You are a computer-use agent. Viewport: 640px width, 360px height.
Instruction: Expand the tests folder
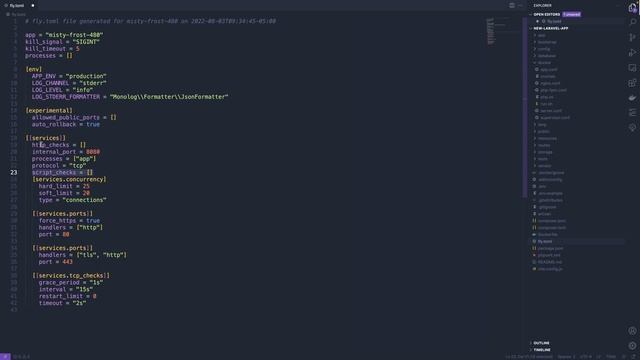[x=542, y=159]
